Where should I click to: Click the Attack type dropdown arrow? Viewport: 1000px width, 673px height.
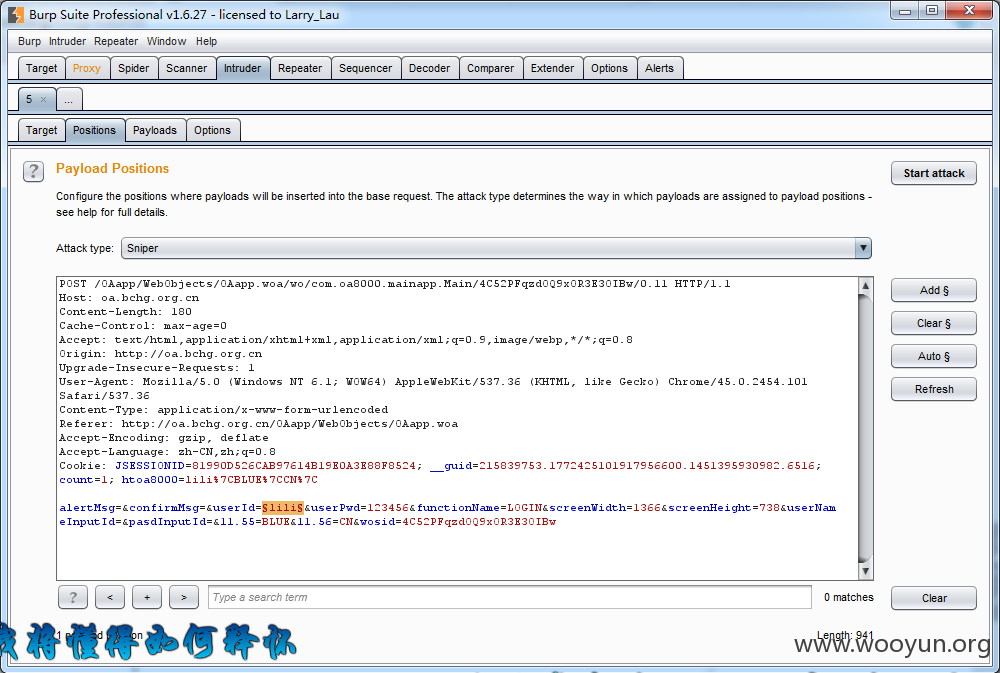pyautogui.click(x=863, y=248)
